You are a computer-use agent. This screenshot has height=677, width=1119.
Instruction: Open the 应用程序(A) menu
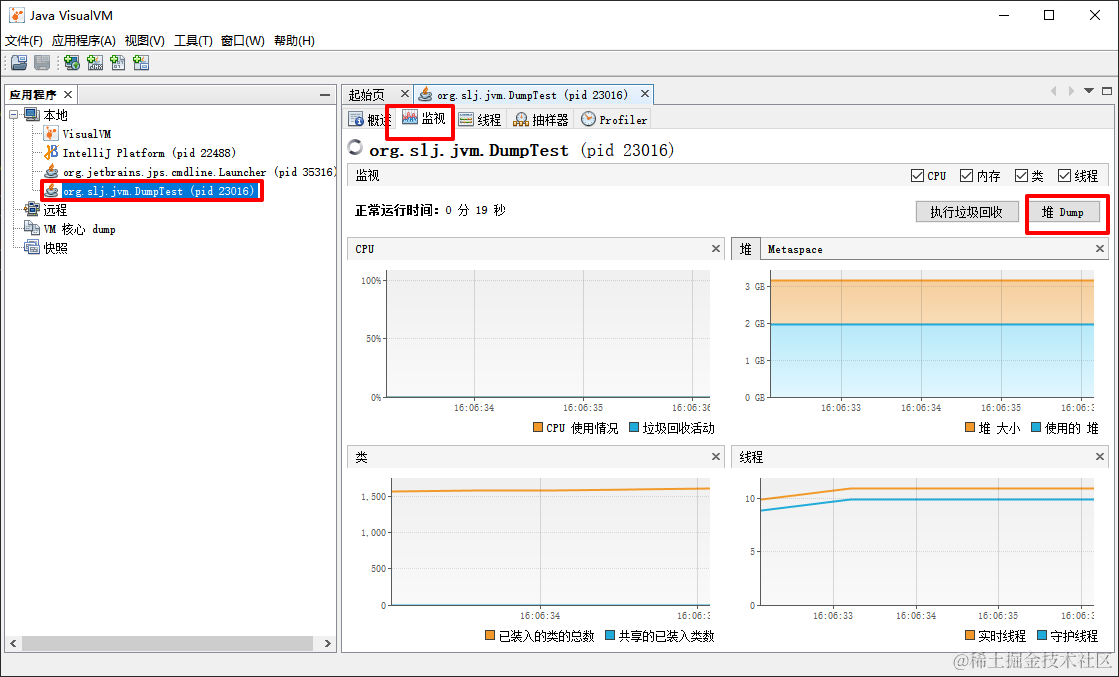(83, 41)
